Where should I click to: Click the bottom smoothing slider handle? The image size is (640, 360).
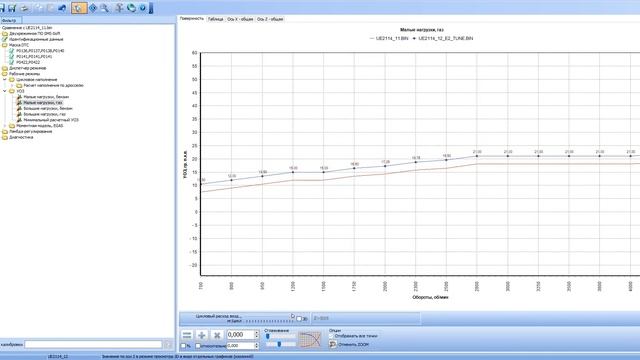pos(279,344)
